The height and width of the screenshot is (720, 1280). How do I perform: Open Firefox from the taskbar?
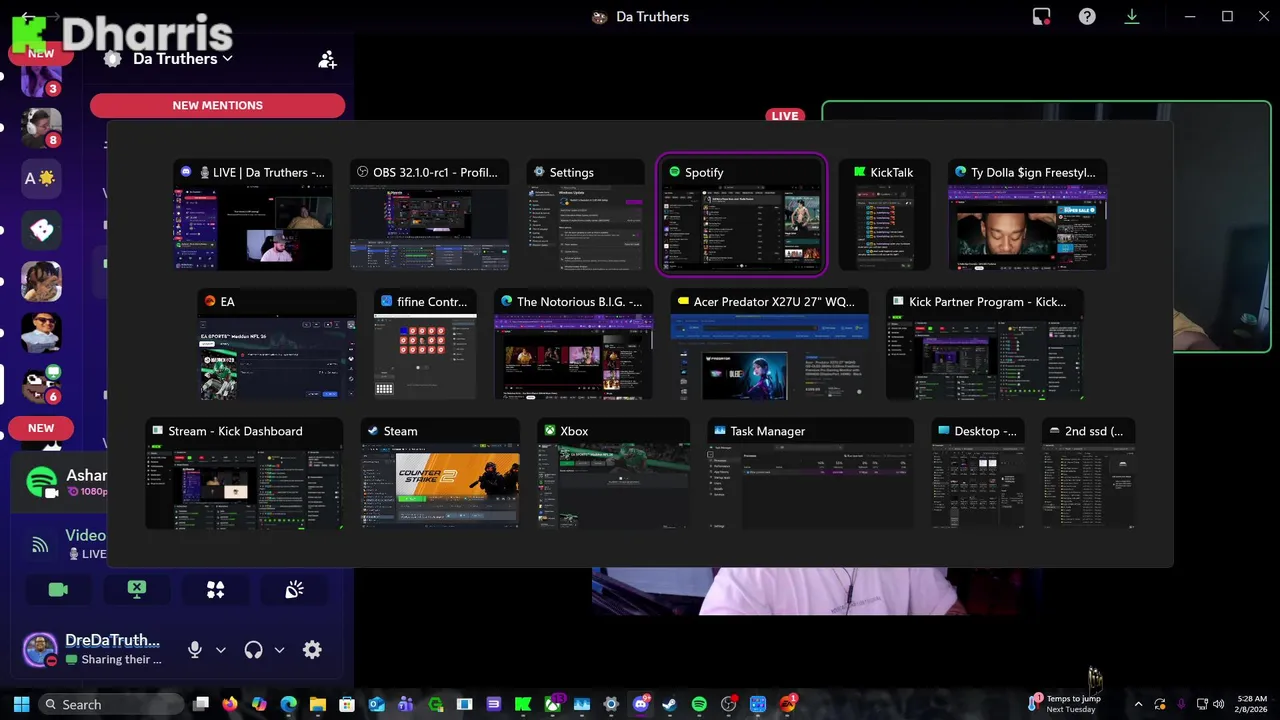[x=230, y=704]
